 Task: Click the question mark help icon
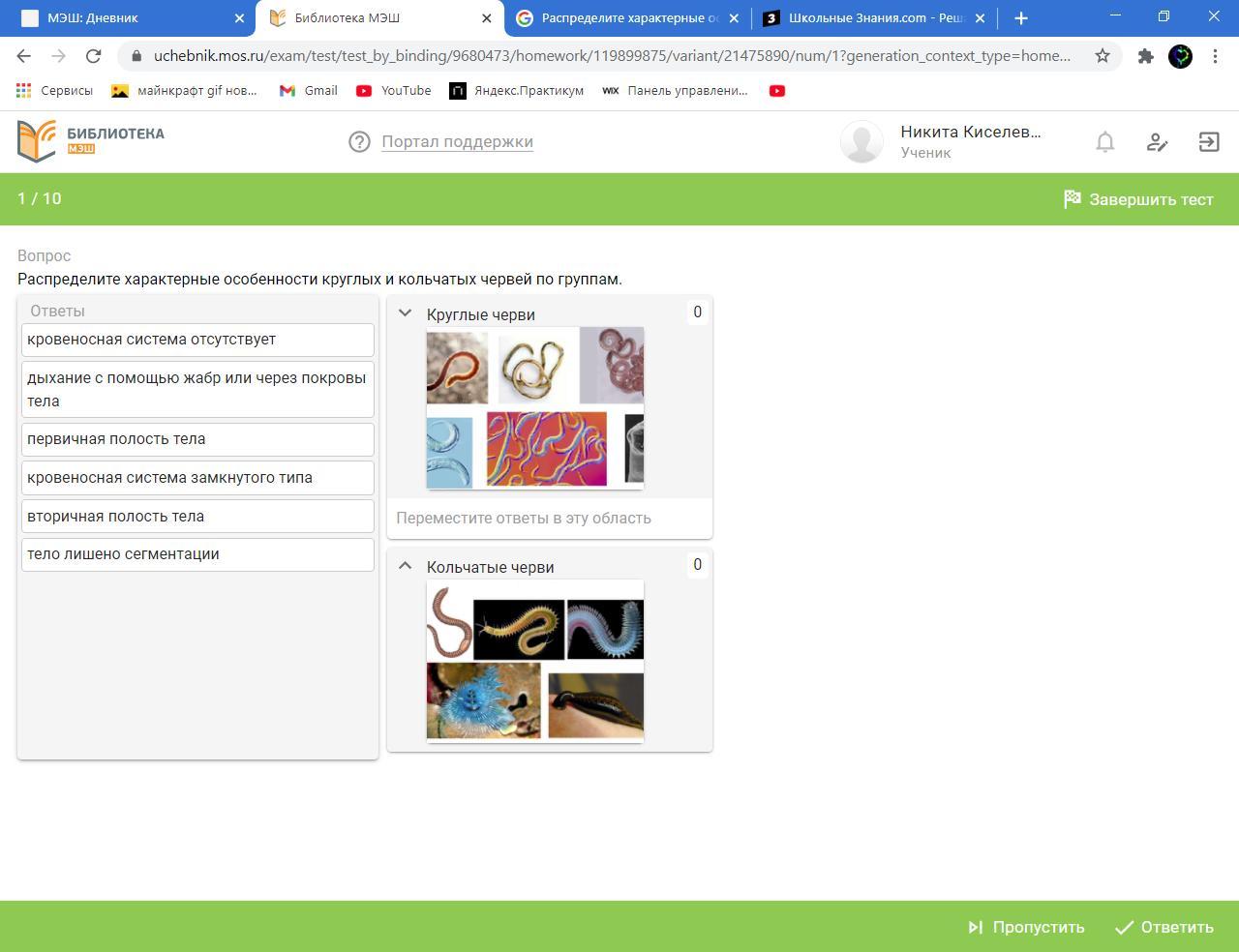(x=359, y=142)
